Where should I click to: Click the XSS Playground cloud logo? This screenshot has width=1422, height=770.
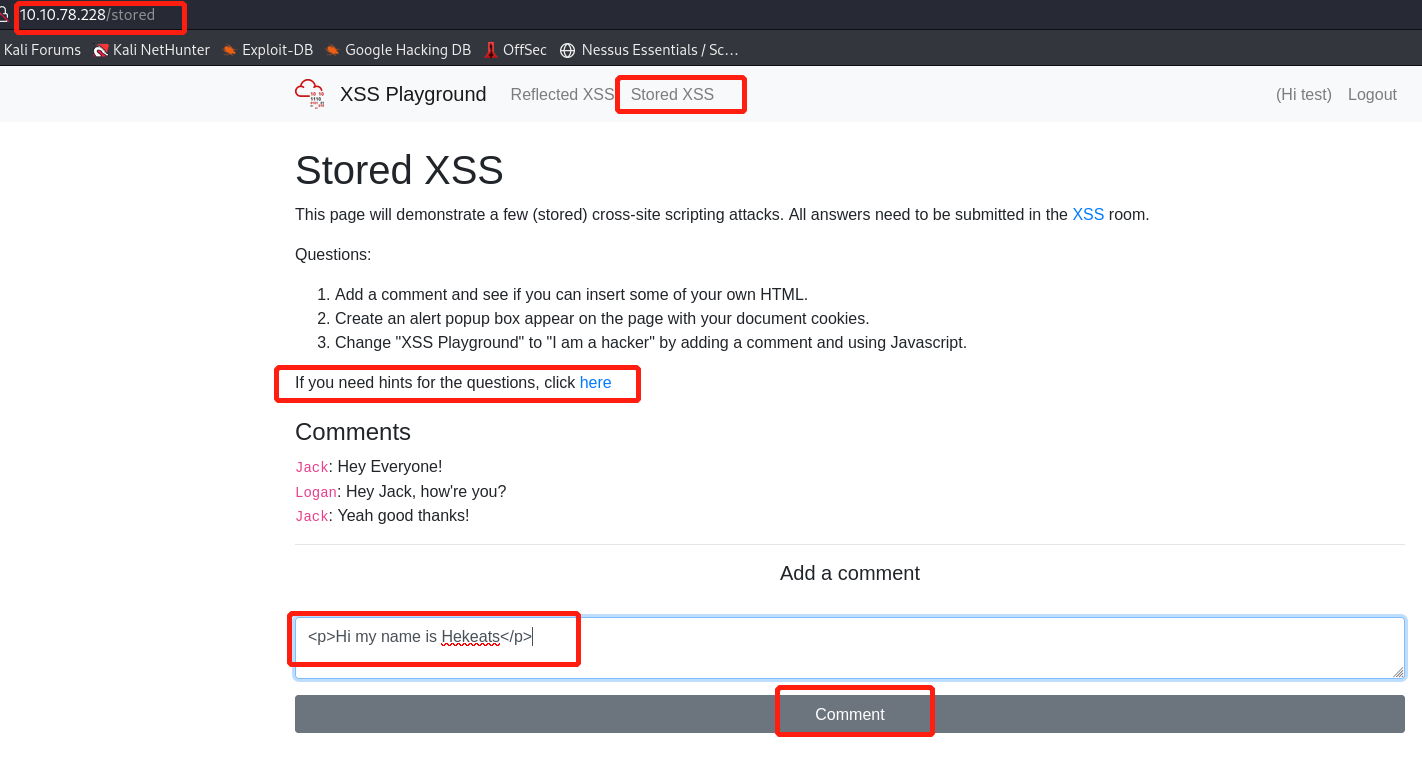click(310, 94)
